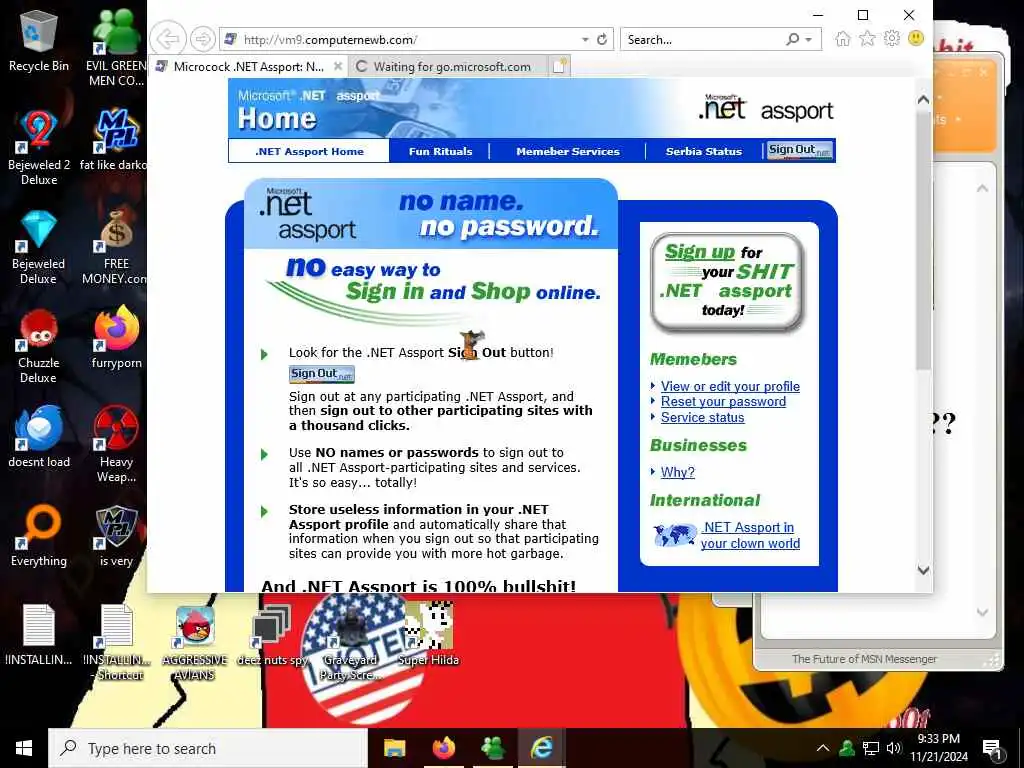This screenshot has width=1024, height=768.
Task: Open the volume speaker tray icon
Action: (x=893, y=748)
